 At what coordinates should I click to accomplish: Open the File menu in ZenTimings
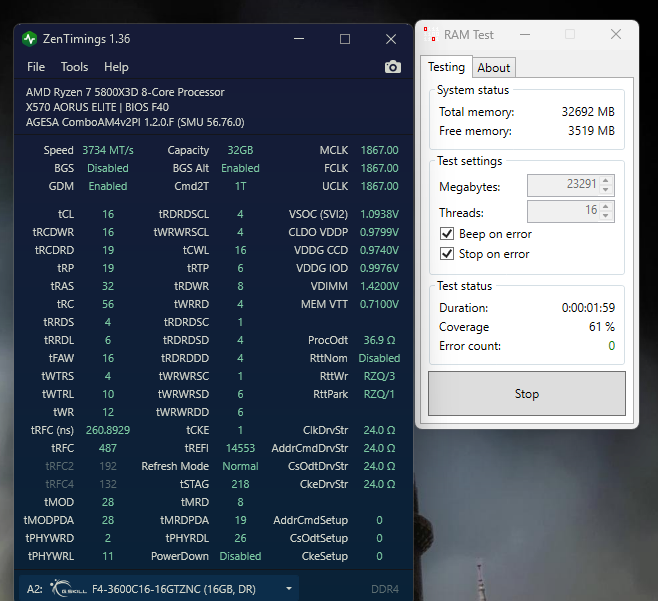[36, 67]
